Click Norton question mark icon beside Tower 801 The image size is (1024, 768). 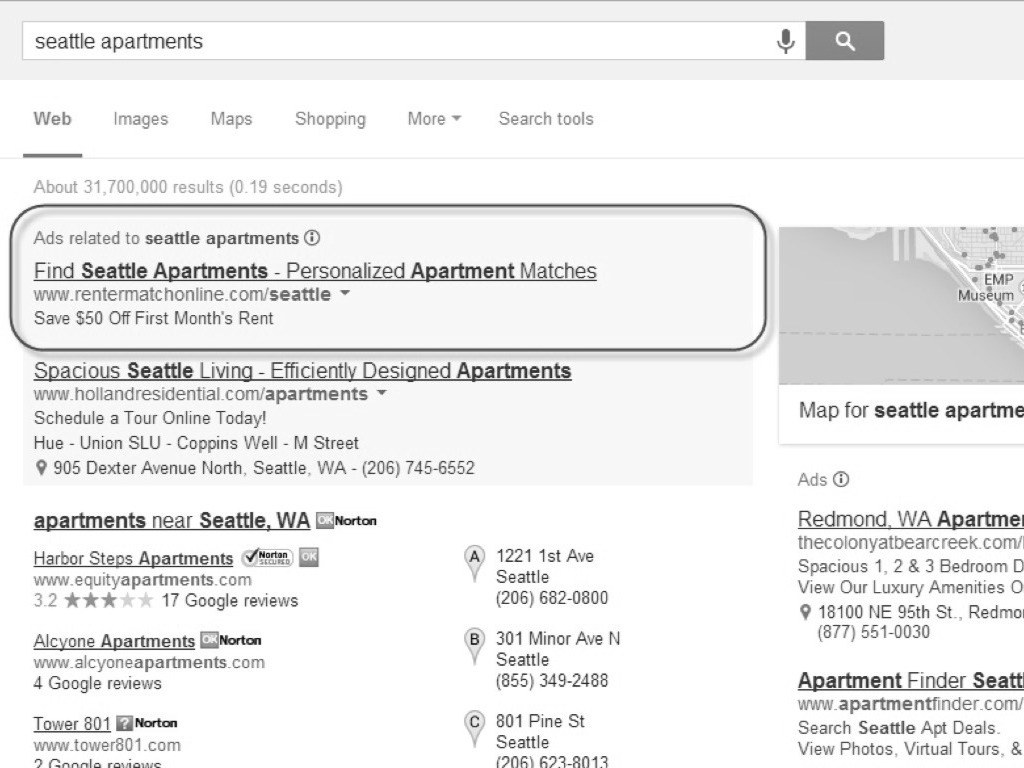(x=124, y=723)
